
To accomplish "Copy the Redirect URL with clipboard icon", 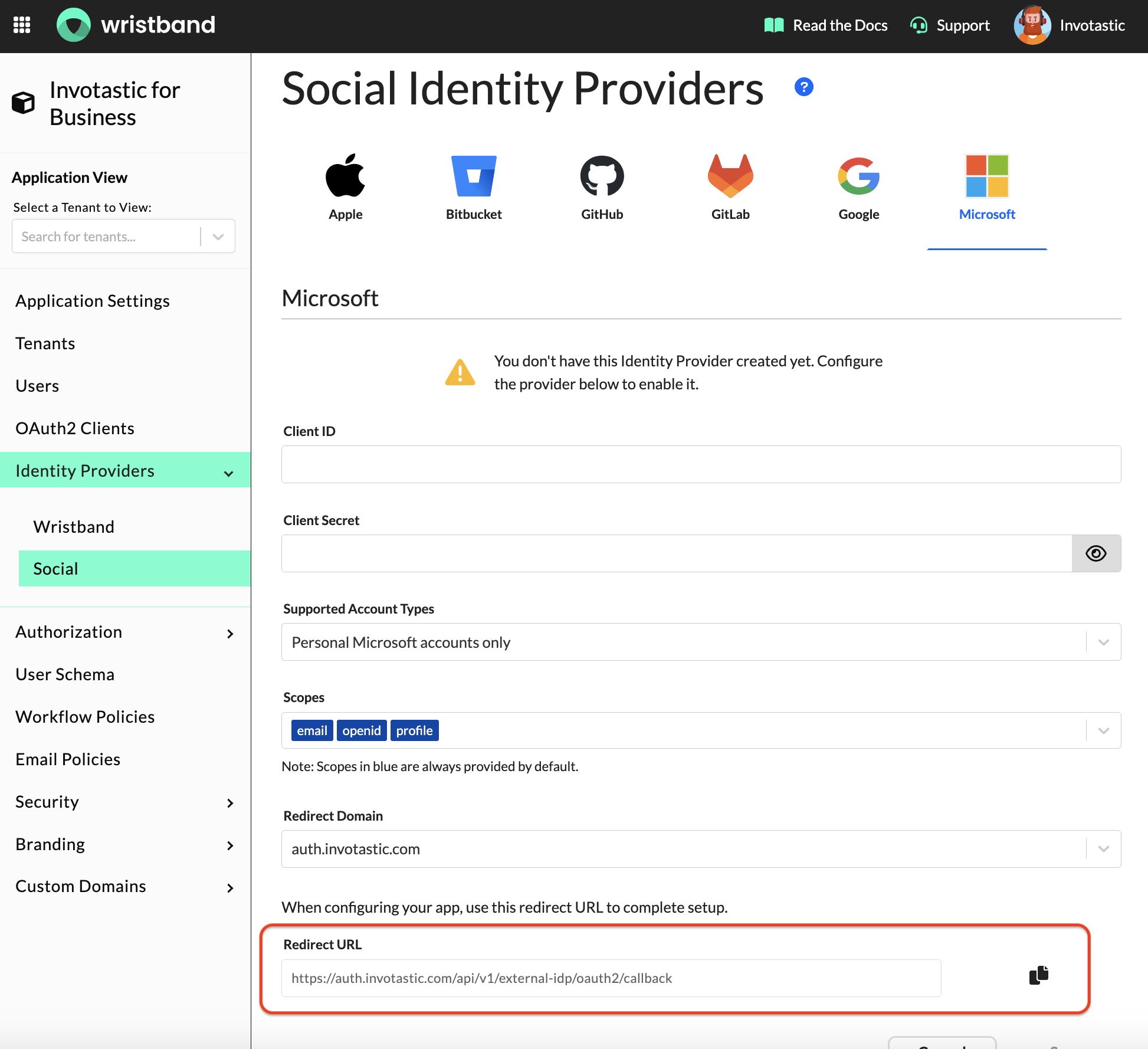I will [x=1039, y=975].
